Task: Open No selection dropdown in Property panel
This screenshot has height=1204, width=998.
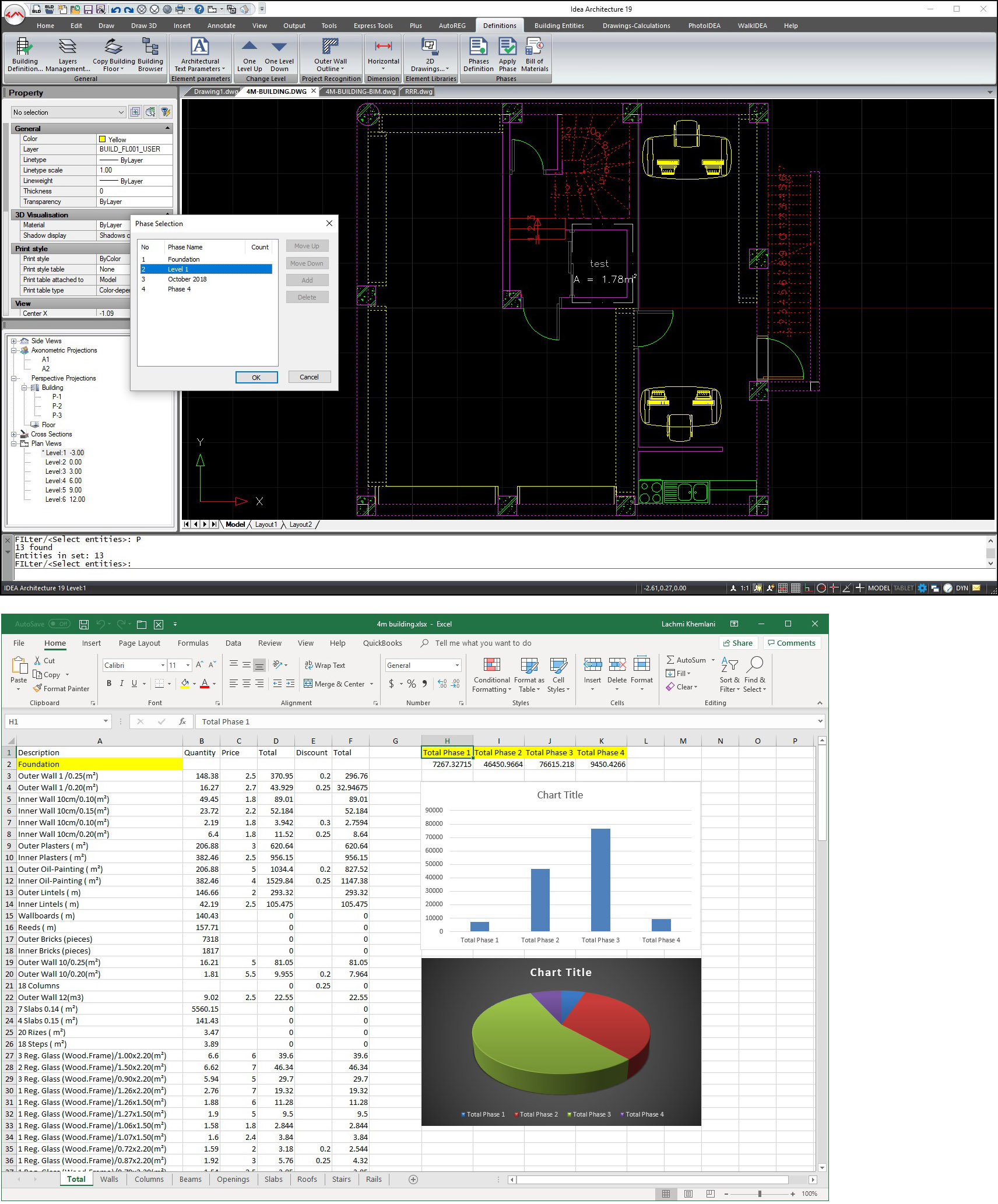Action: pos(69,112)
